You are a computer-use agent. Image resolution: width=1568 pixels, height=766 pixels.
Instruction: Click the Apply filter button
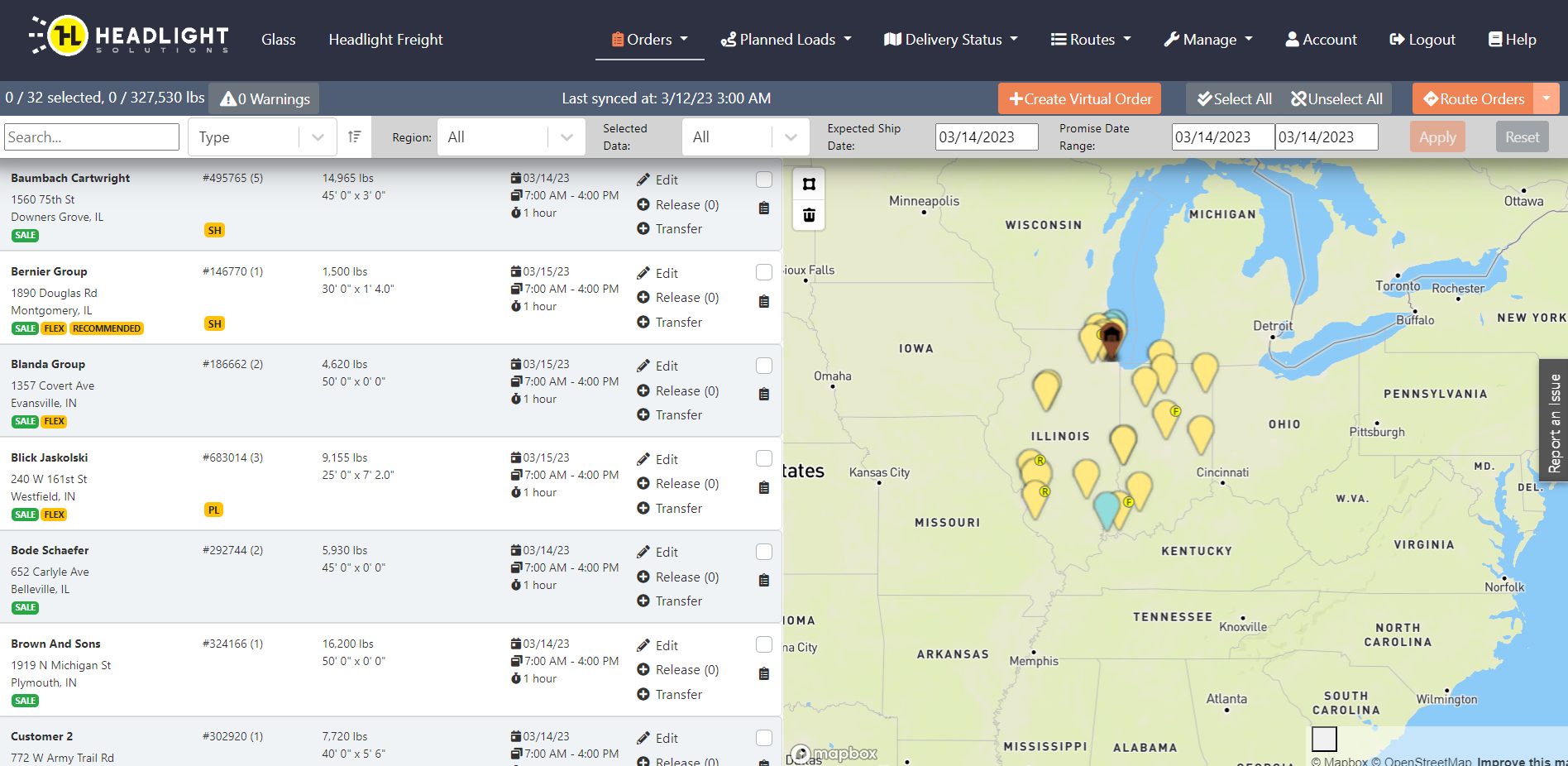(x=1437, y=137)
